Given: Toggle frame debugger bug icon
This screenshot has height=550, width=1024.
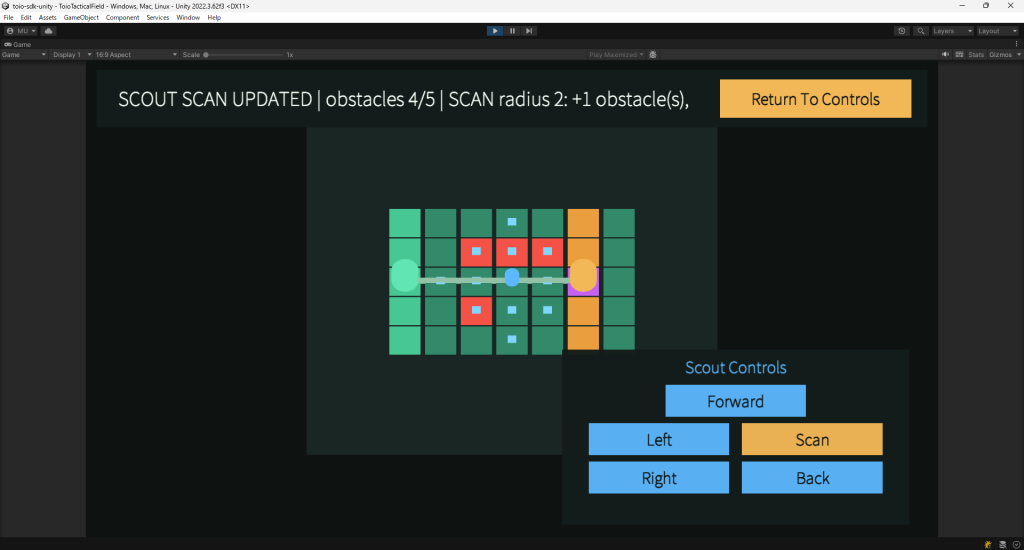Looking at the screenshot, I should point(652,55).
